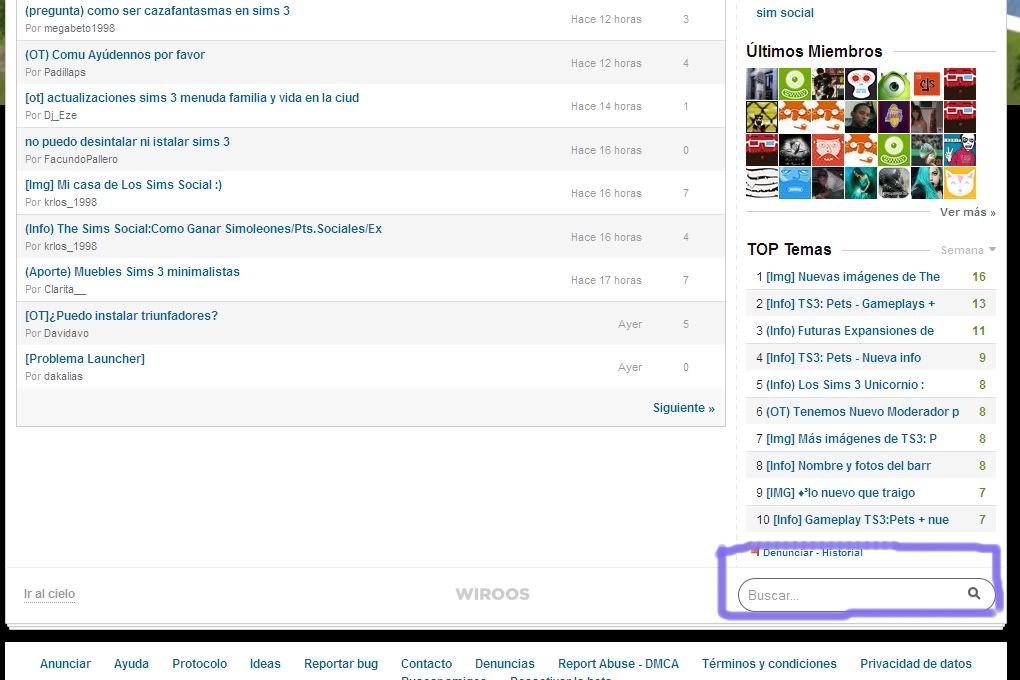
Task: View author FacundoPallero's profile
Action: pyautogui.click(x=81, y=159)
